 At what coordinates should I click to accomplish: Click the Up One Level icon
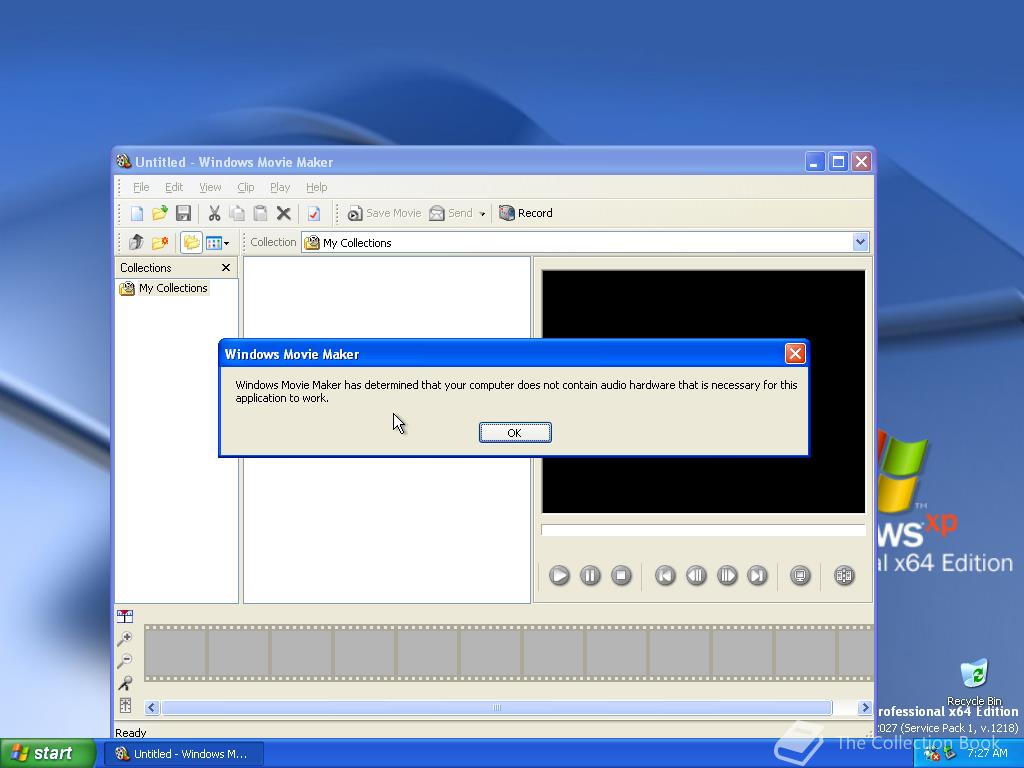pos(136,242)
